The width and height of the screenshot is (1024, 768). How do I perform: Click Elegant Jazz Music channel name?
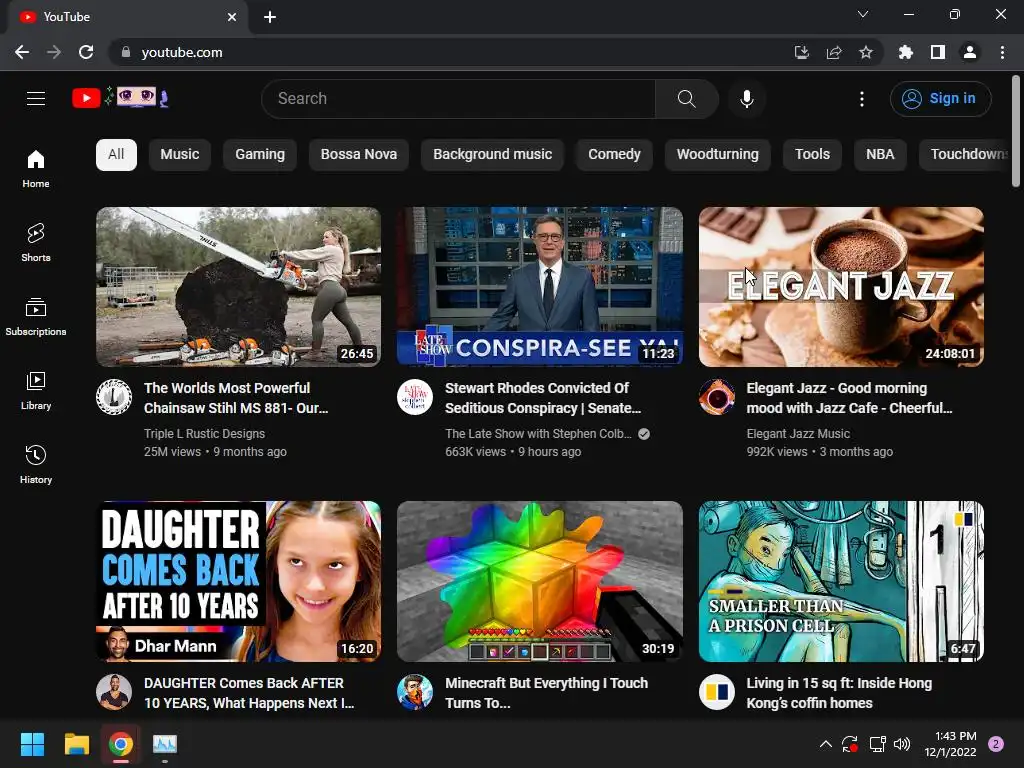[x=798, y=434]
